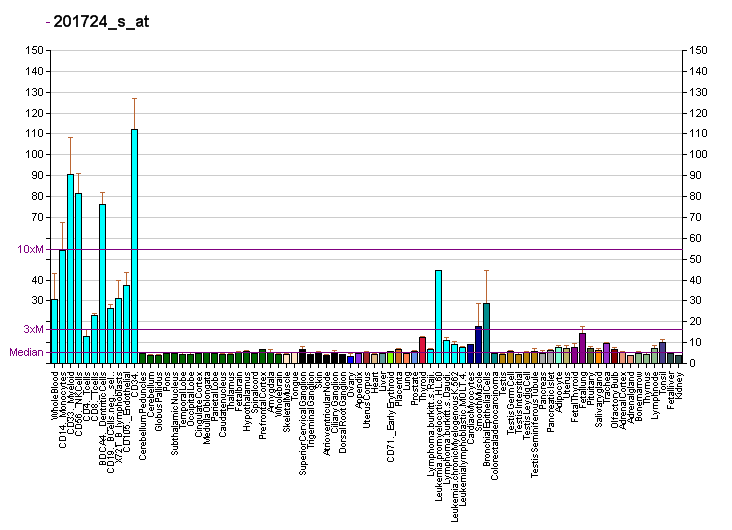The width and height of the screenshot is (732, 530).
Task: Click the 10xM threshold label
Action: point(30,249)
